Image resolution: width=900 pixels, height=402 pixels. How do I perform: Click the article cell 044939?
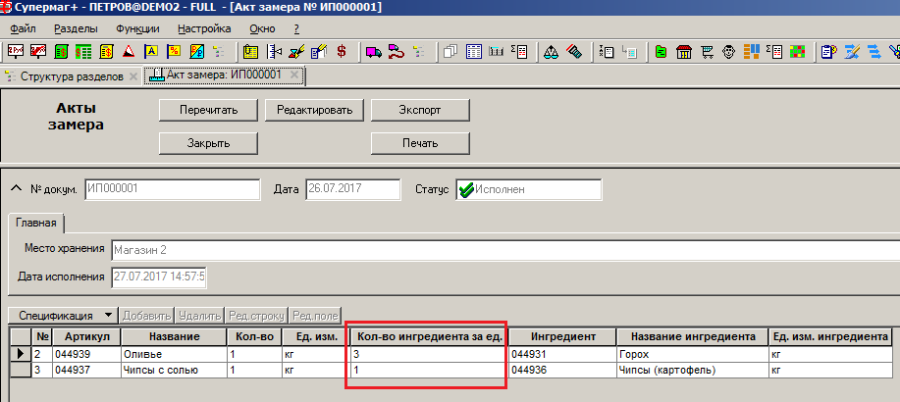click(x=87, y=354)
